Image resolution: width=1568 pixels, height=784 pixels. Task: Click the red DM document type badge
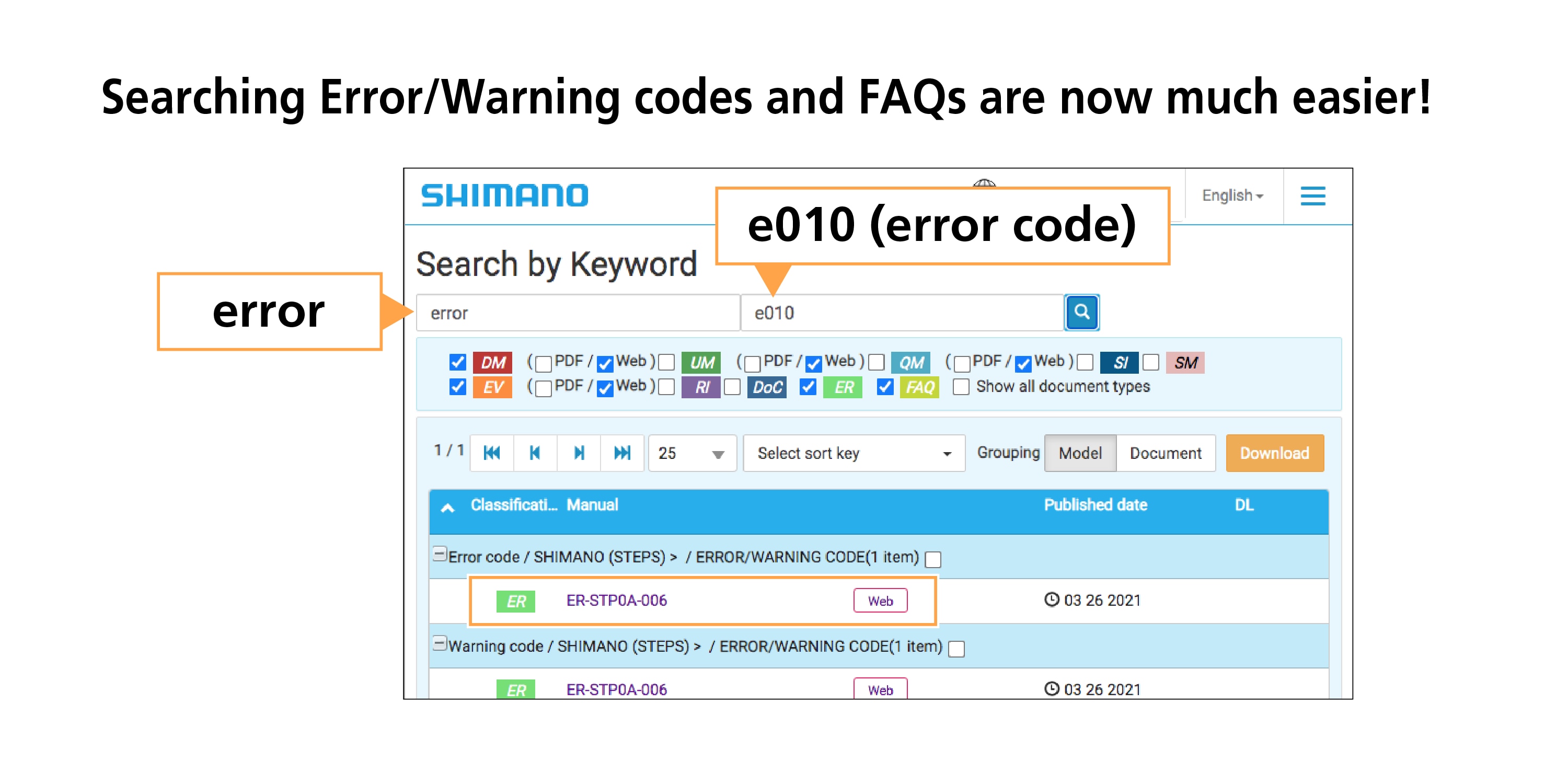click(x=492, y=363)
